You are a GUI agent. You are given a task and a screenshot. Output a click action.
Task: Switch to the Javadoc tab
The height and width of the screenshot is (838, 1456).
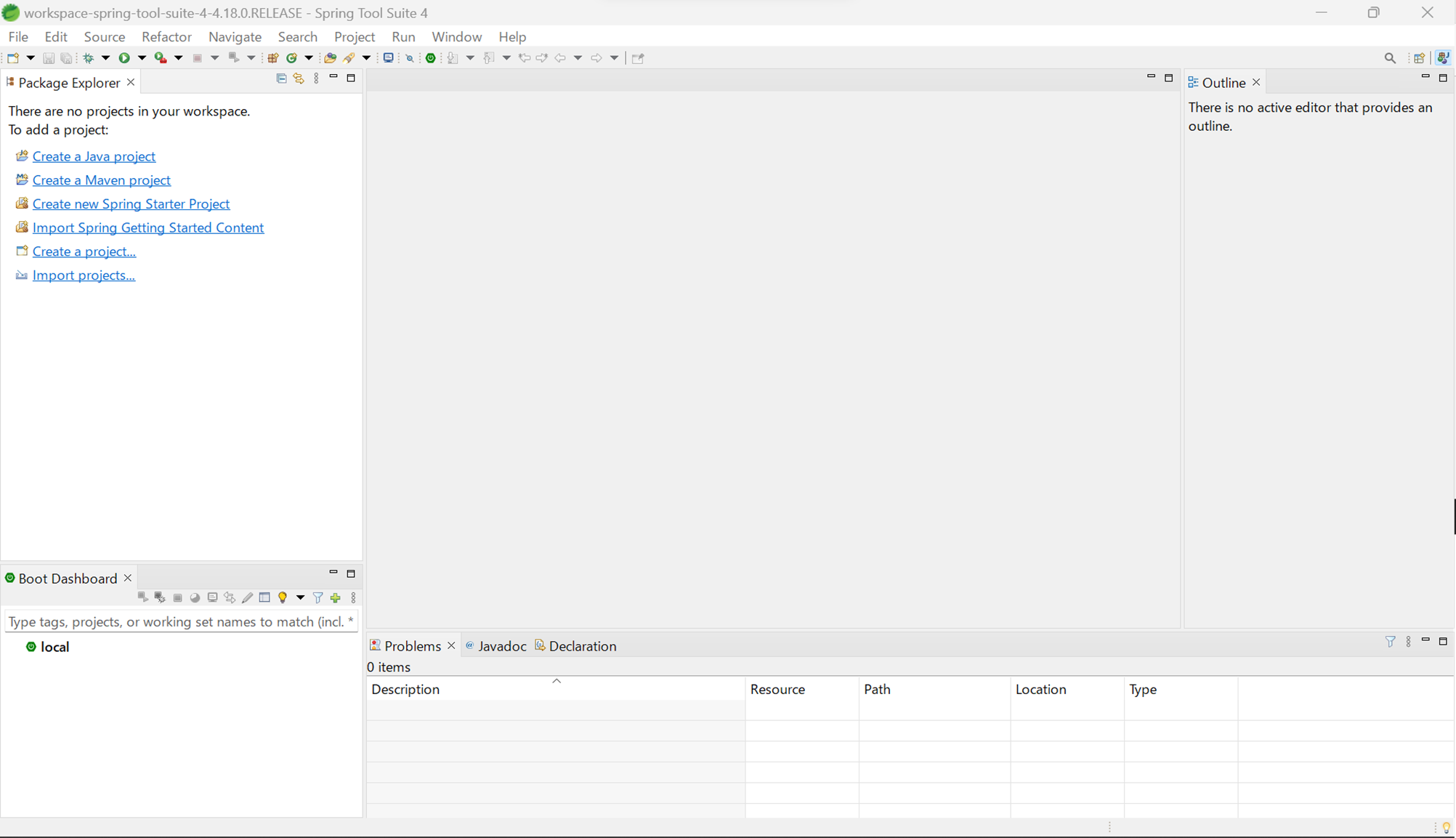pos(503,645)
